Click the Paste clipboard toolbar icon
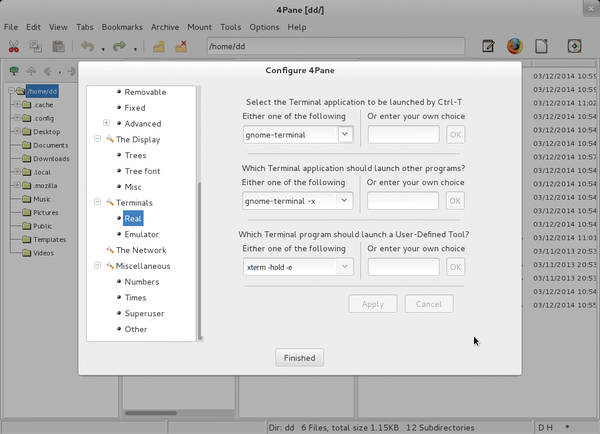Image resolution: width=600 pixels, height=434 pixels. tap(58, 46)
